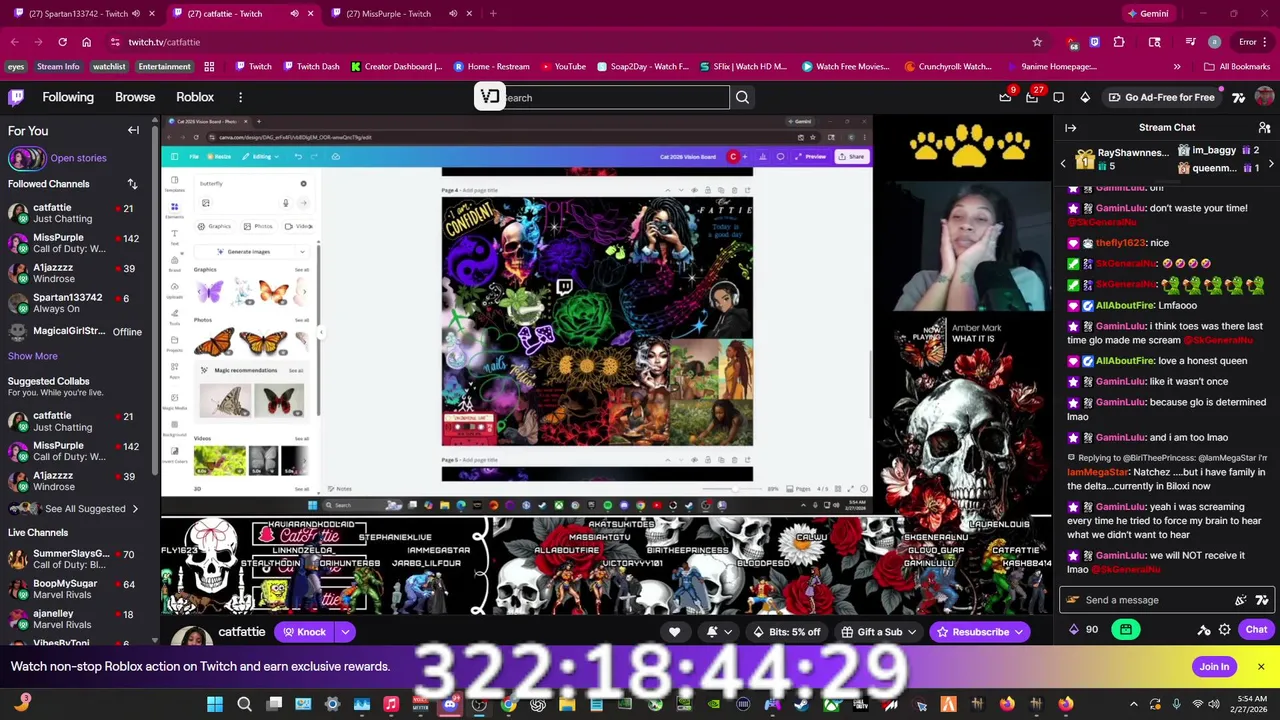Click the Resubscribe dropdown button
Screen dimensions: 1280x720
981,632
